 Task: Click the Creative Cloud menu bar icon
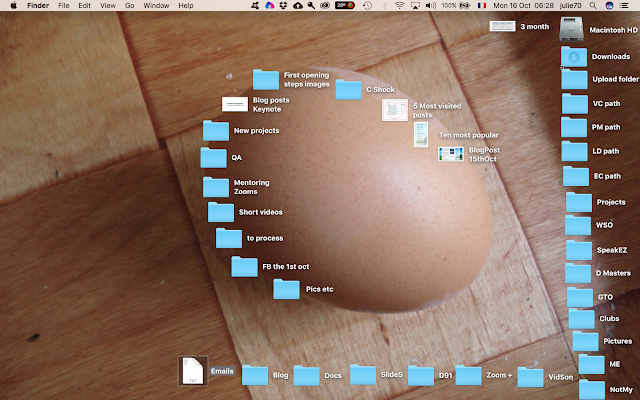tap(325, 5)
